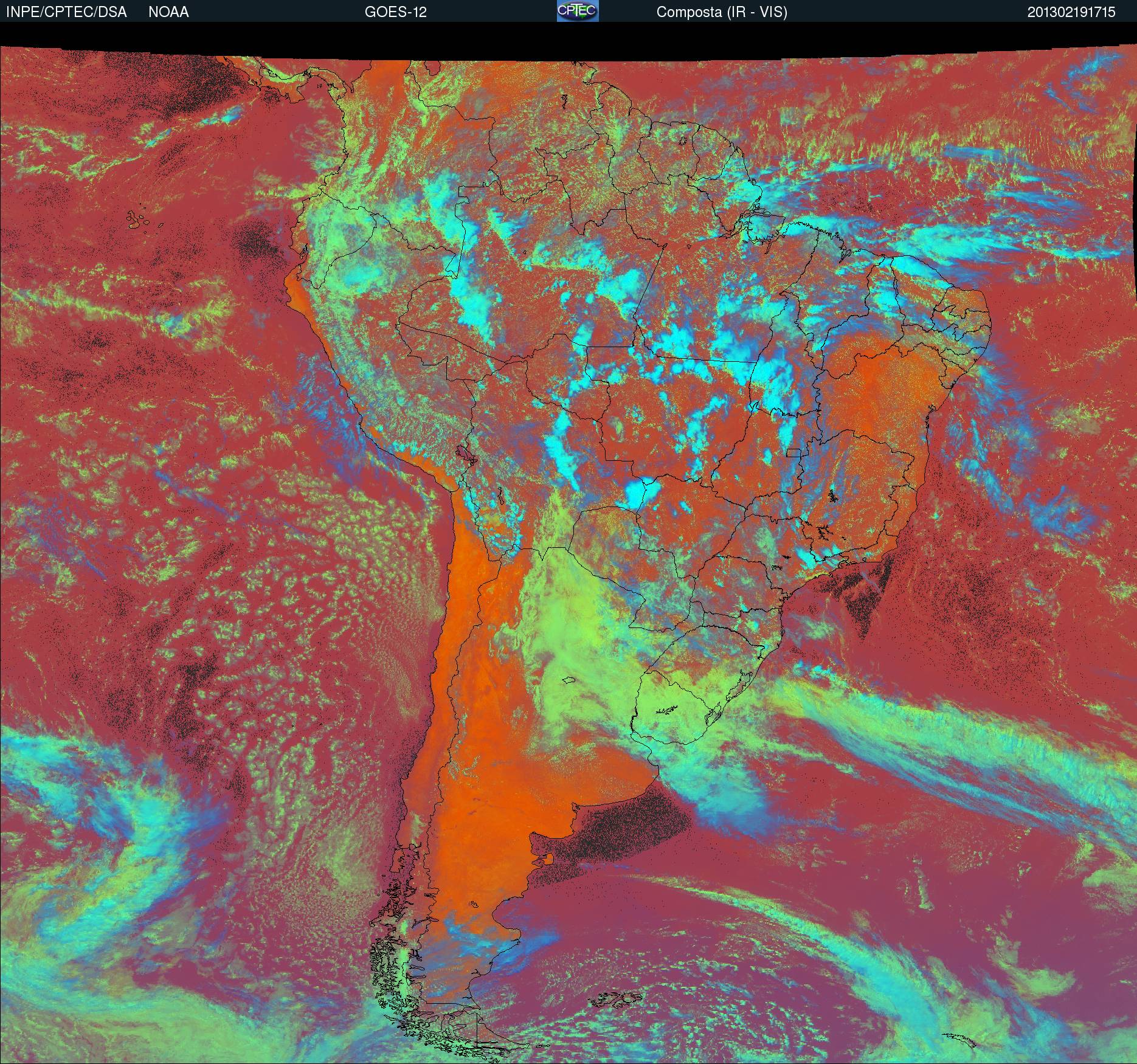Click the Composta (IR - VIS) title

[x=722, y=12]
